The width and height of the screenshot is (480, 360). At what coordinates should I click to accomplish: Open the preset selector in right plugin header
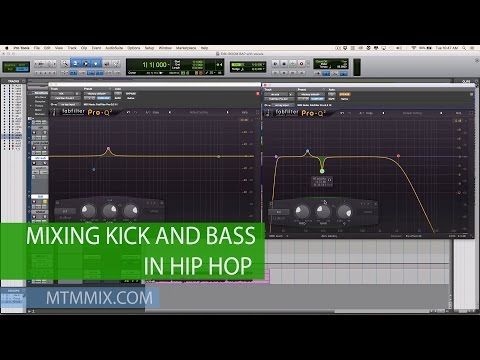click(x=311, y=94)
